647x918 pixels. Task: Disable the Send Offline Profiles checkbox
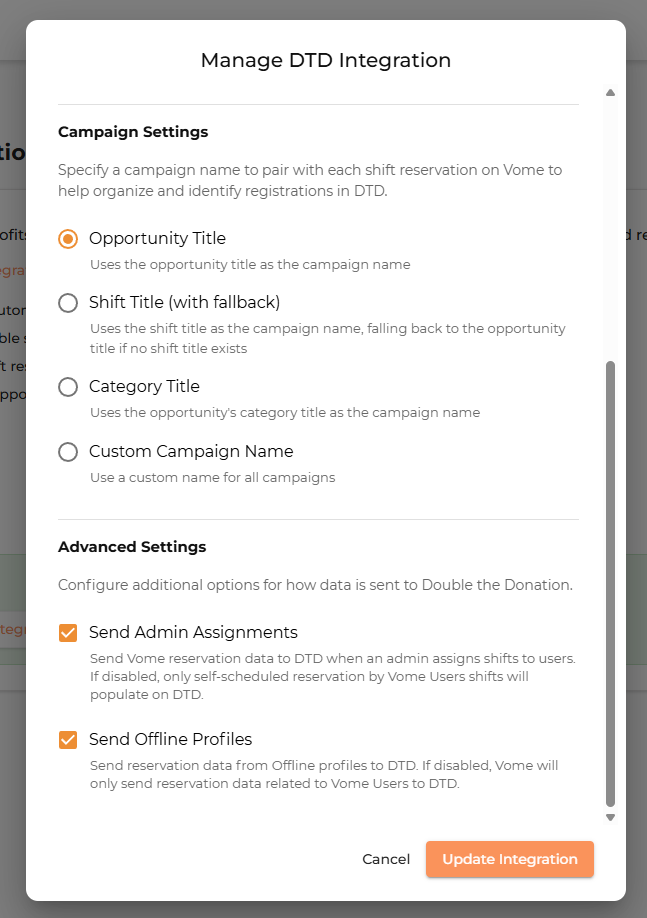point(68,740)
